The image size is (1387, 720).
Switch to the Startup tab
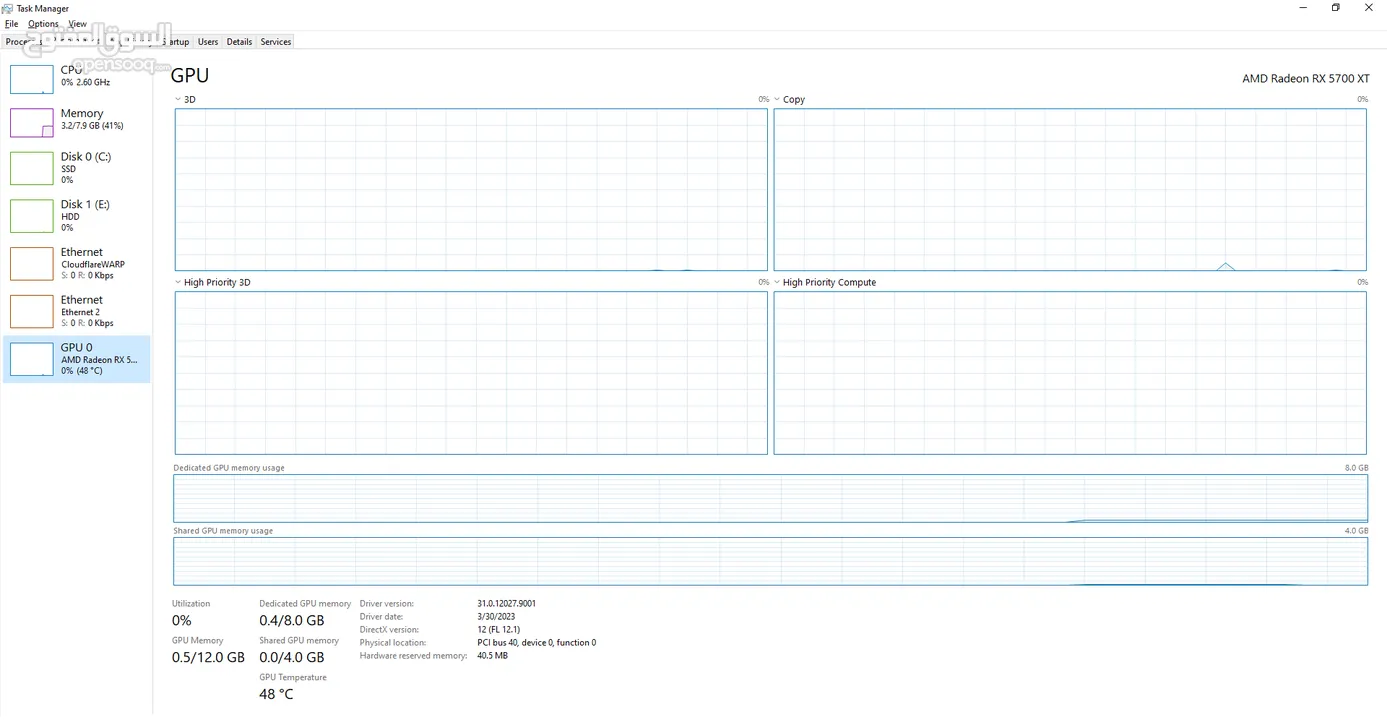coord(177,42)
